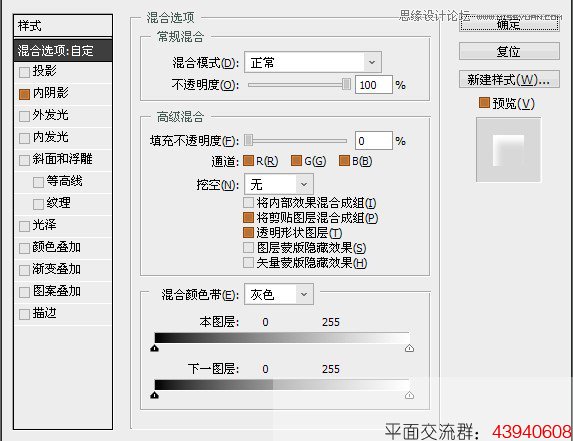Toggle the 预览 preview checkbox
Screen dimensions: 573x441
[484, 103]
